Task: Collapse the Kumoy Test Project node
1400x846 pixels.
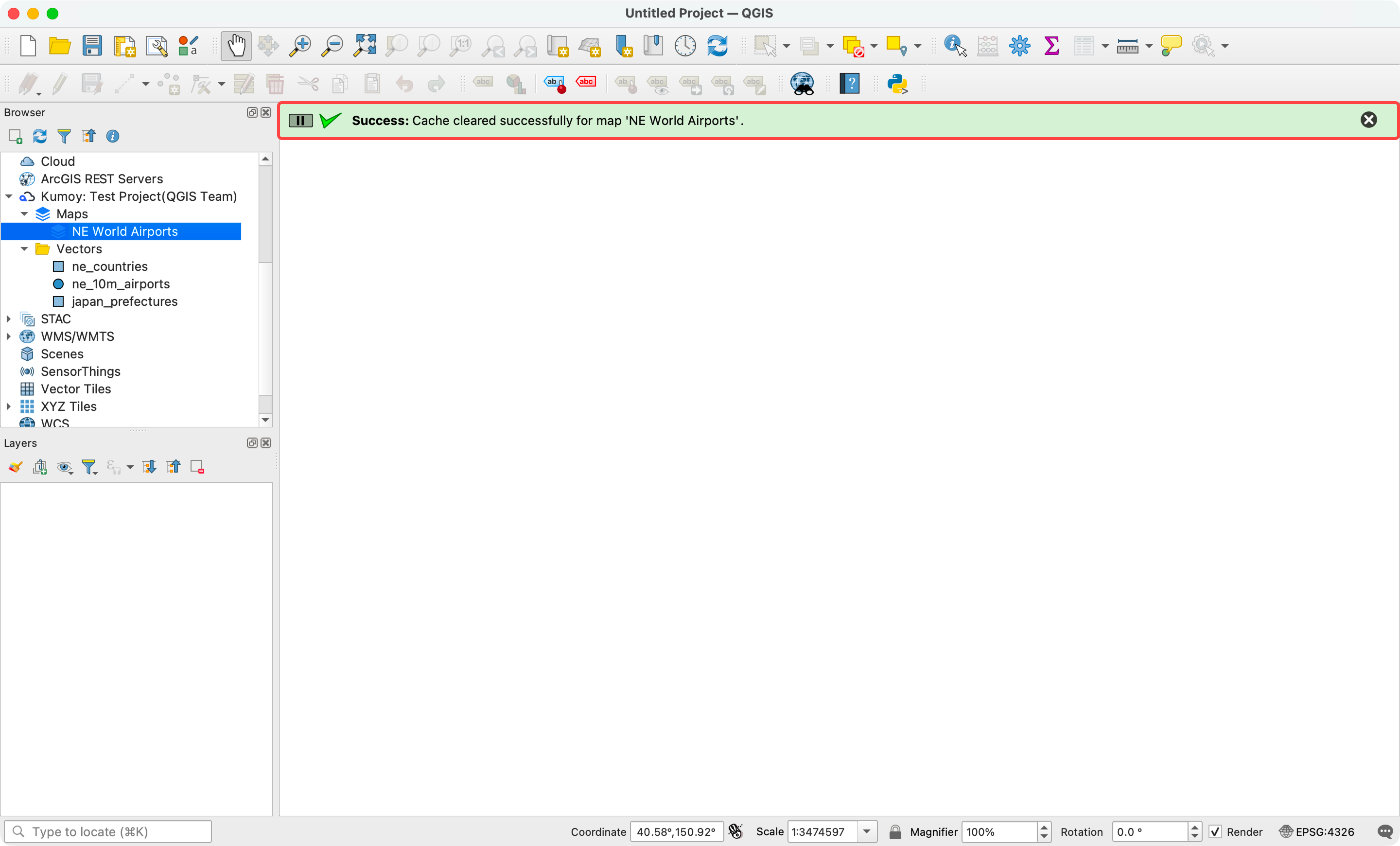Action: pos(9,196)
